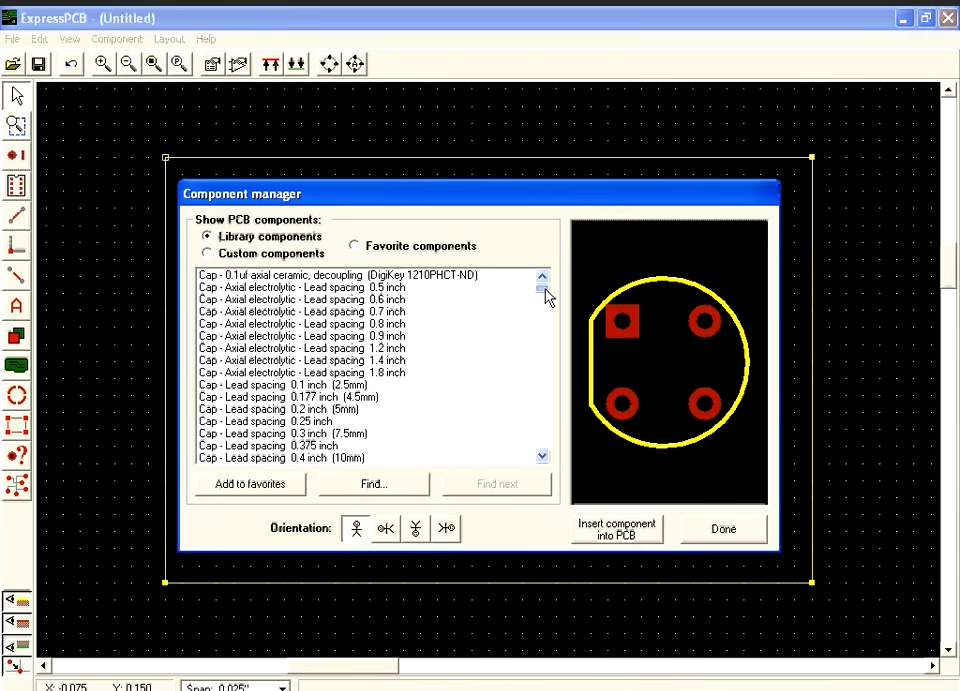Insert component into PCB

[x=617, y=528]
